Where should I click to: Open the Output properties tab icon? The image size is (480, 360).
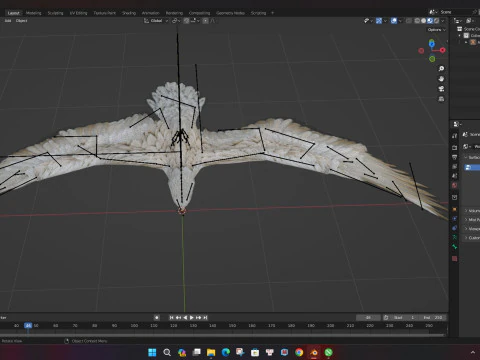[454, 157]
